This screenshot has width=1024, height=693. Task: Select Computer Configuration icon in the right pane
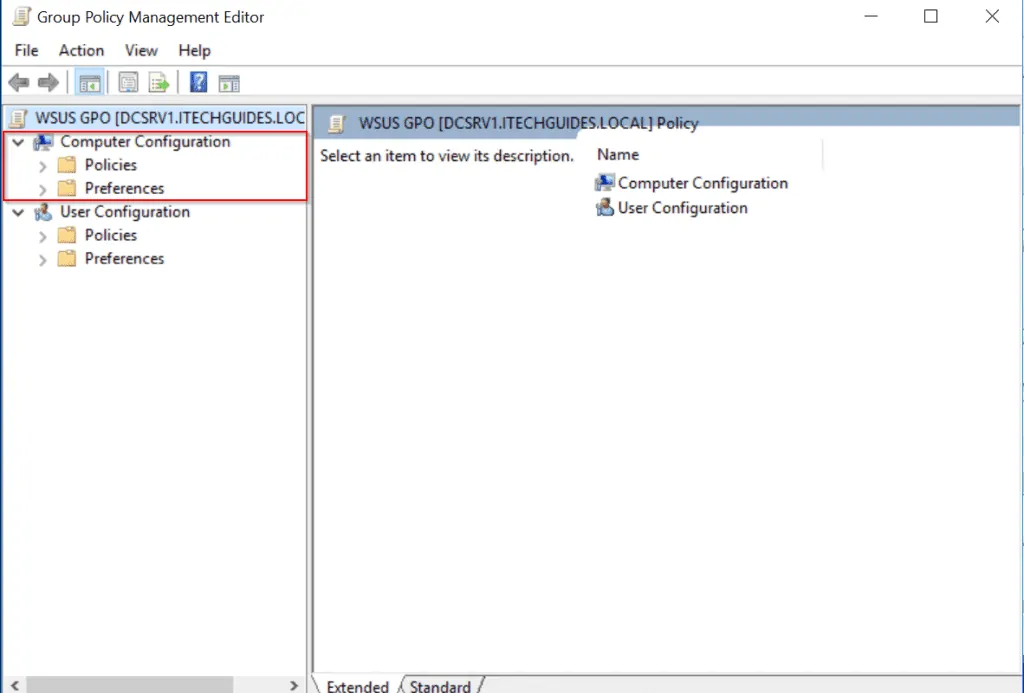coord(604,182)
